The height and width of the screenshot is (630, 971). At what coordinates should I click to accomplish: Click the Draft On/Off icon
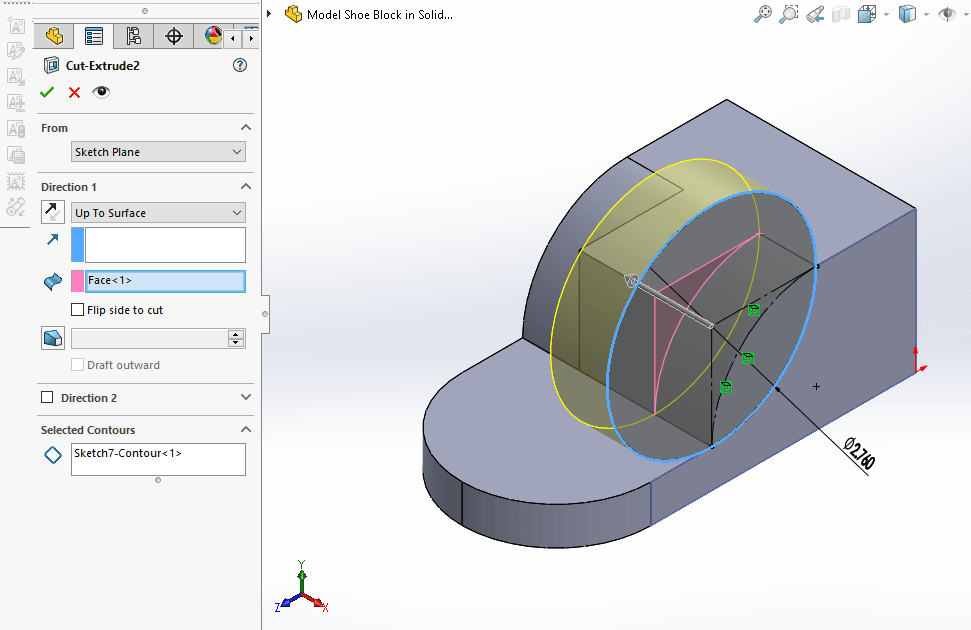click(x=52, y=338)
